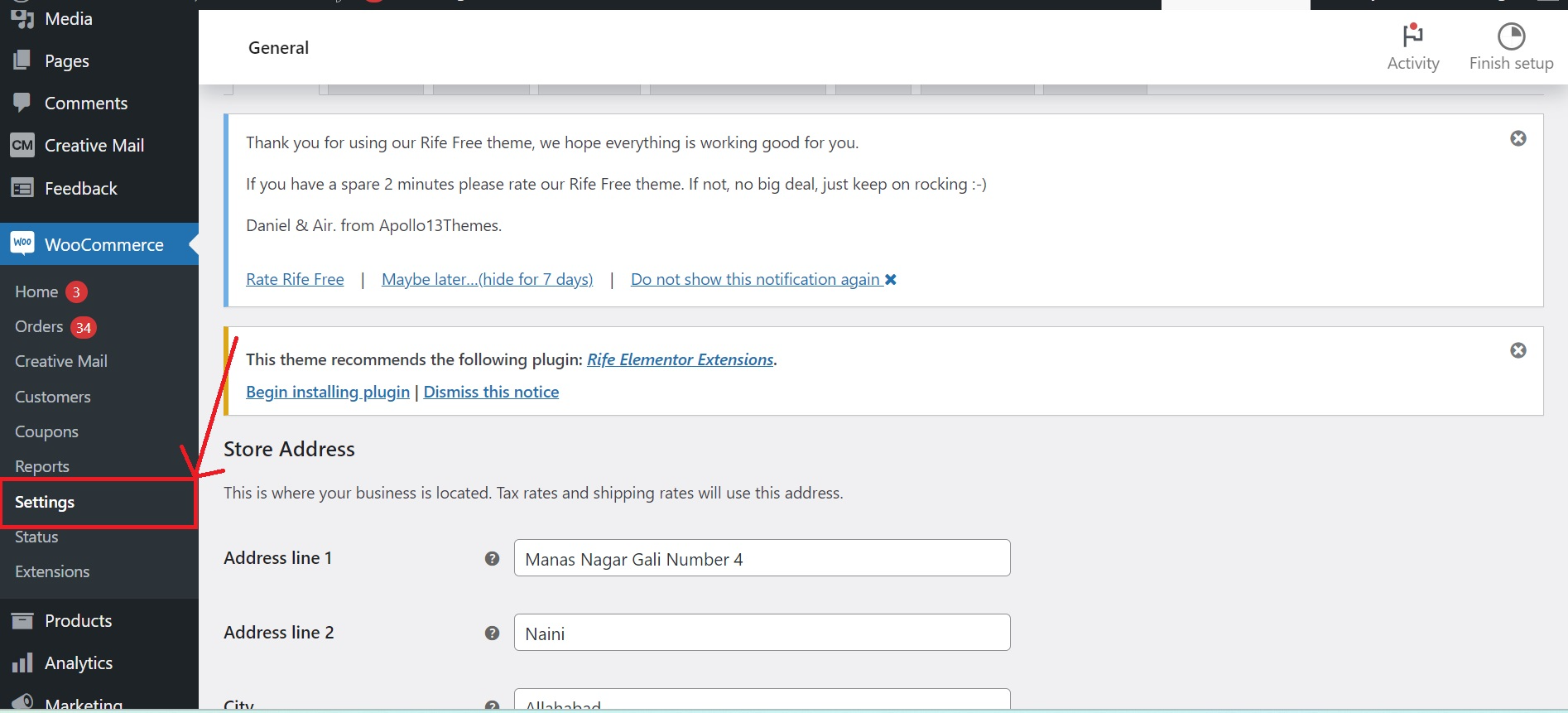Click help icon beside Address line 2
This screenshot has height=713, width=1568.
(492, 634)
